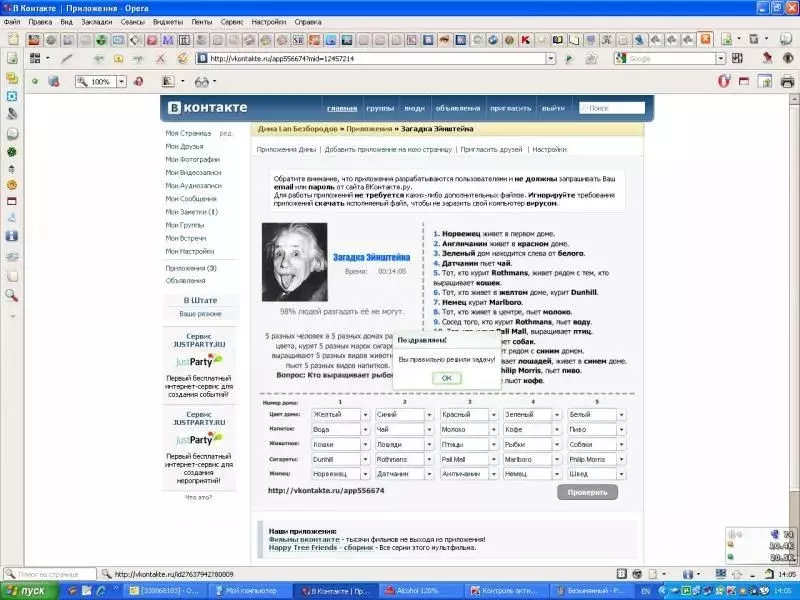Viewport: 800px width, 600px height.
Task: Click the red pushpin icon in the toolbar
Action: point(767,59)
